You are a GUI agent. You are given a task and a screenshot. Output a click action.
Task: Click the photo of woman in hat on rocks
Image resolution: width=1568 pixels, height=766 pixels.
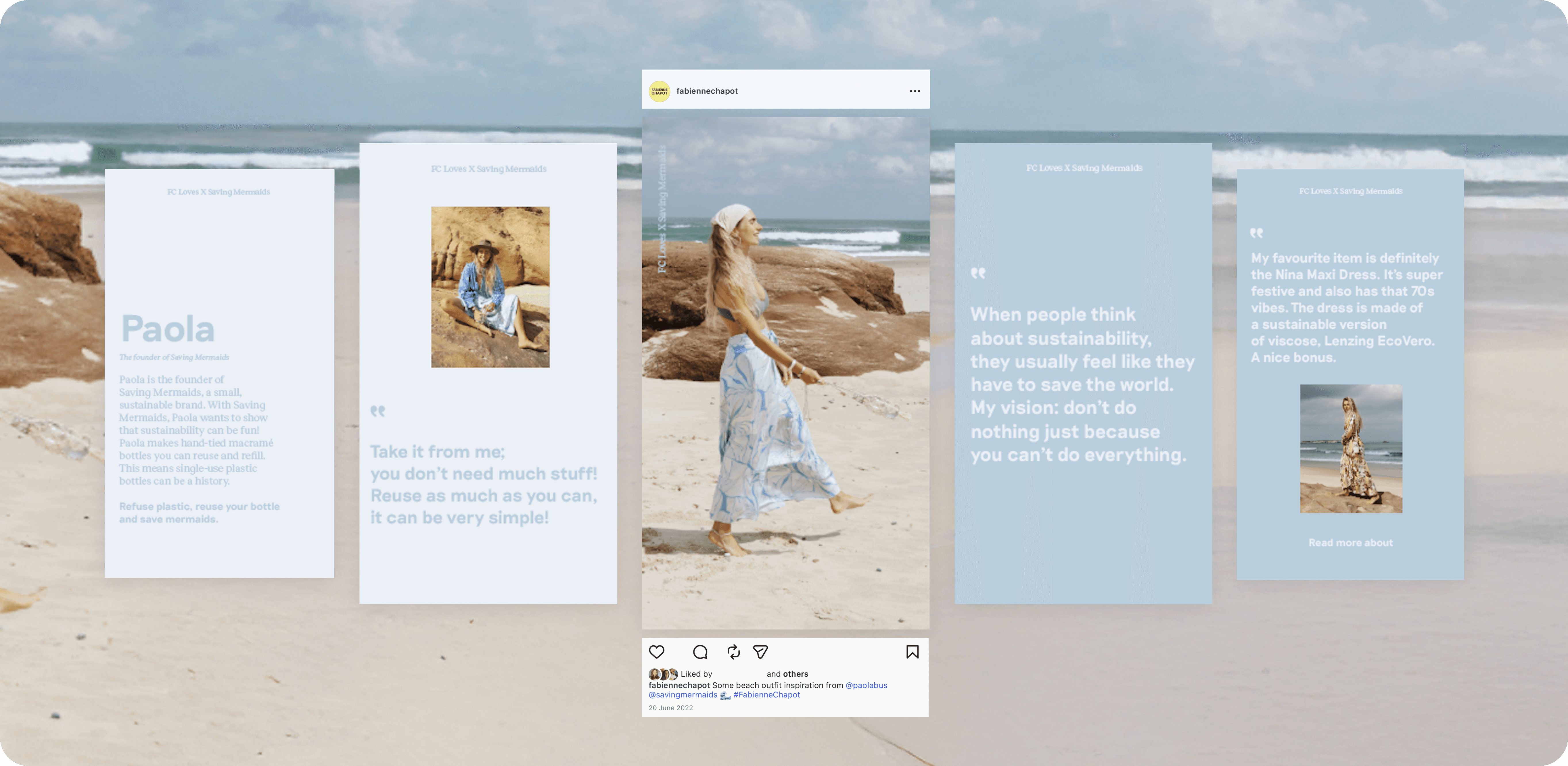pyautogui.click(x=490, y=287)
